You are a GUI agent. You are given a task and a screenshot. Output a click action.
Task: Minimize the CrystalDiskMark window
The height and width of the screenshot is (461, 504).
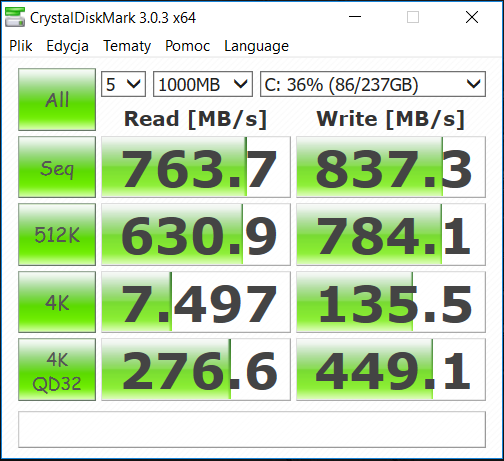pos(355,17)
